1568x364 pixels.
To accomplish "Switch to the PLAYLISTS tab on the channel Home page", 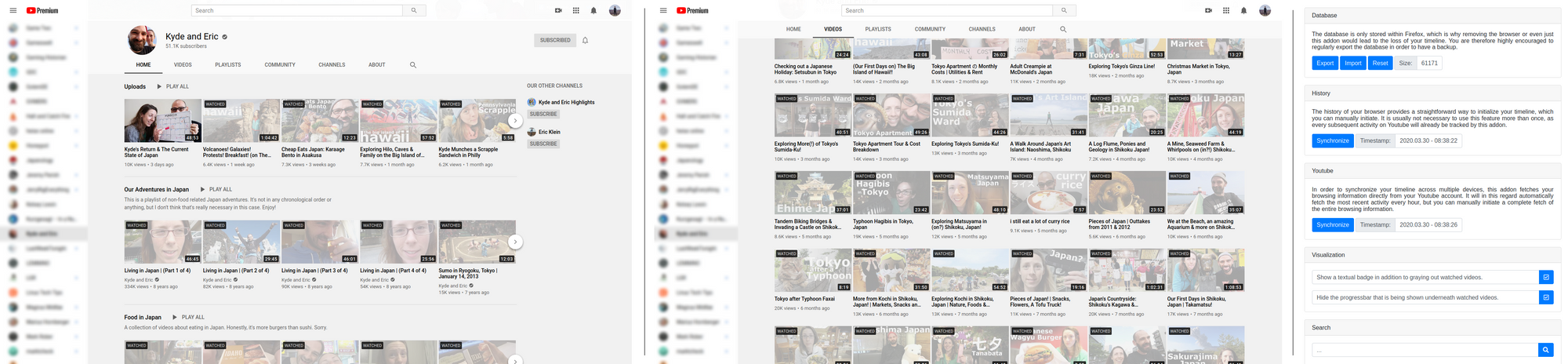I will [x=228, y=65].
